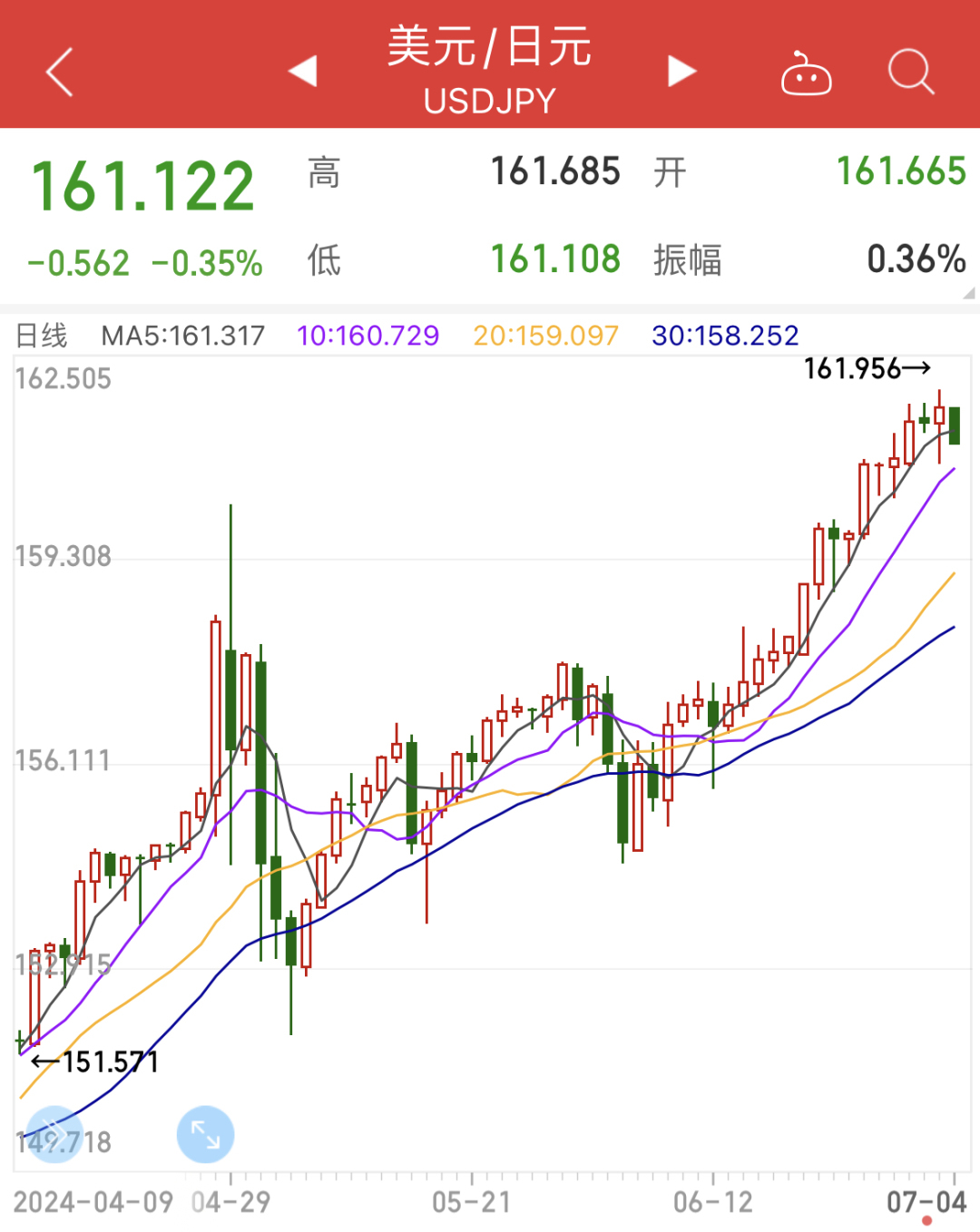Tap the 161.956 high price marker
The width and height of the screenshot is (980, 1232).
(x=867, y=368)
